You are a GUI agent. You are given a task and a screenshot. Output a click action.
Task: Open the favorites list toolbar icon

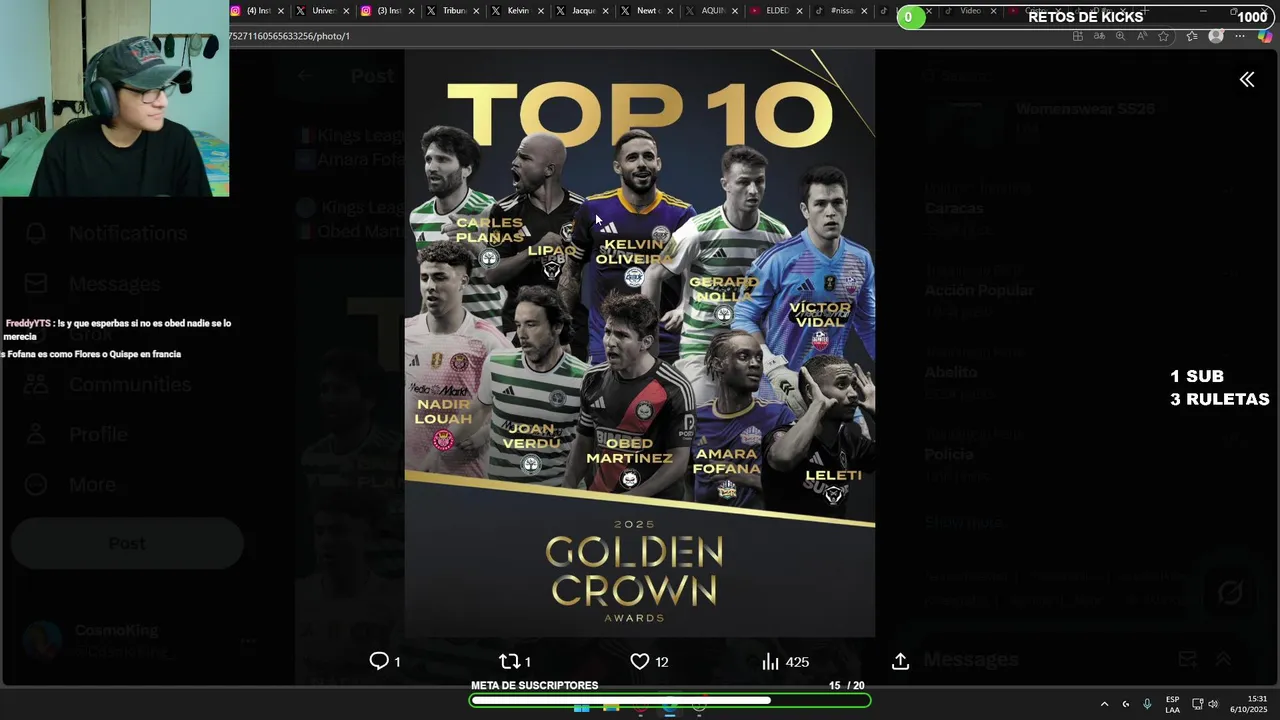click(1191, 36)
